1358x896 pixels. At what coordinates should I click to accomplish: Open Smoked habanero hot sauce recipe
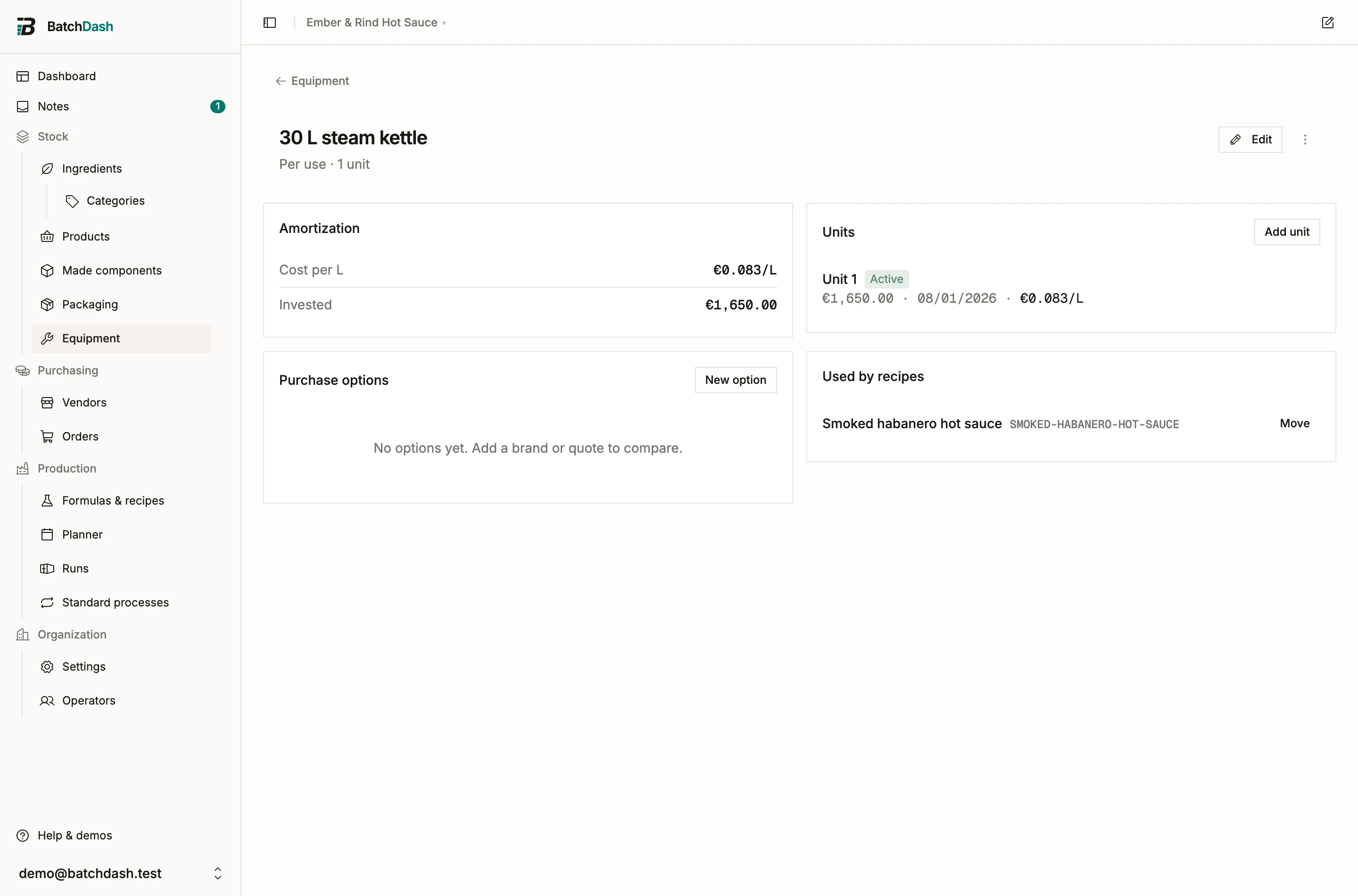click(x=912, y=423)
